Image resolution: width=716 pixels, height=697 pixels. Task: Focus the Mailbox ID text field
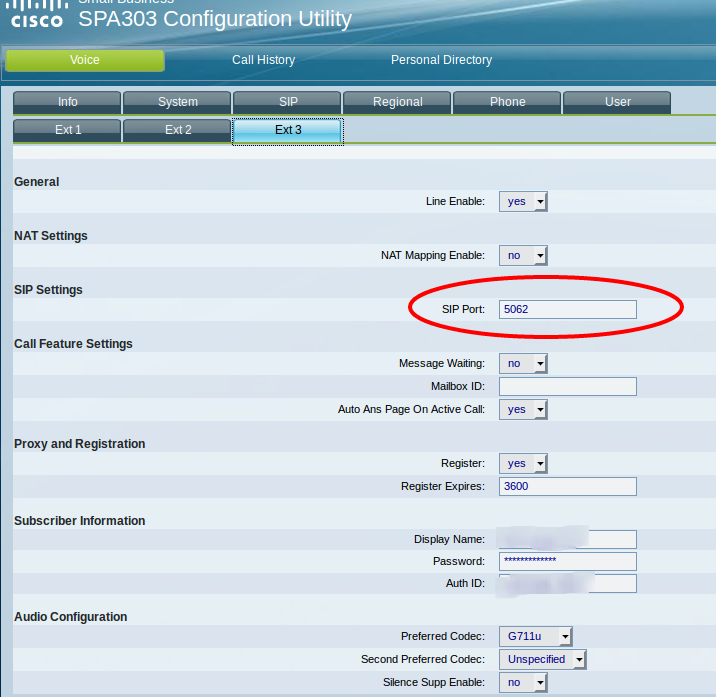(567, 386)
